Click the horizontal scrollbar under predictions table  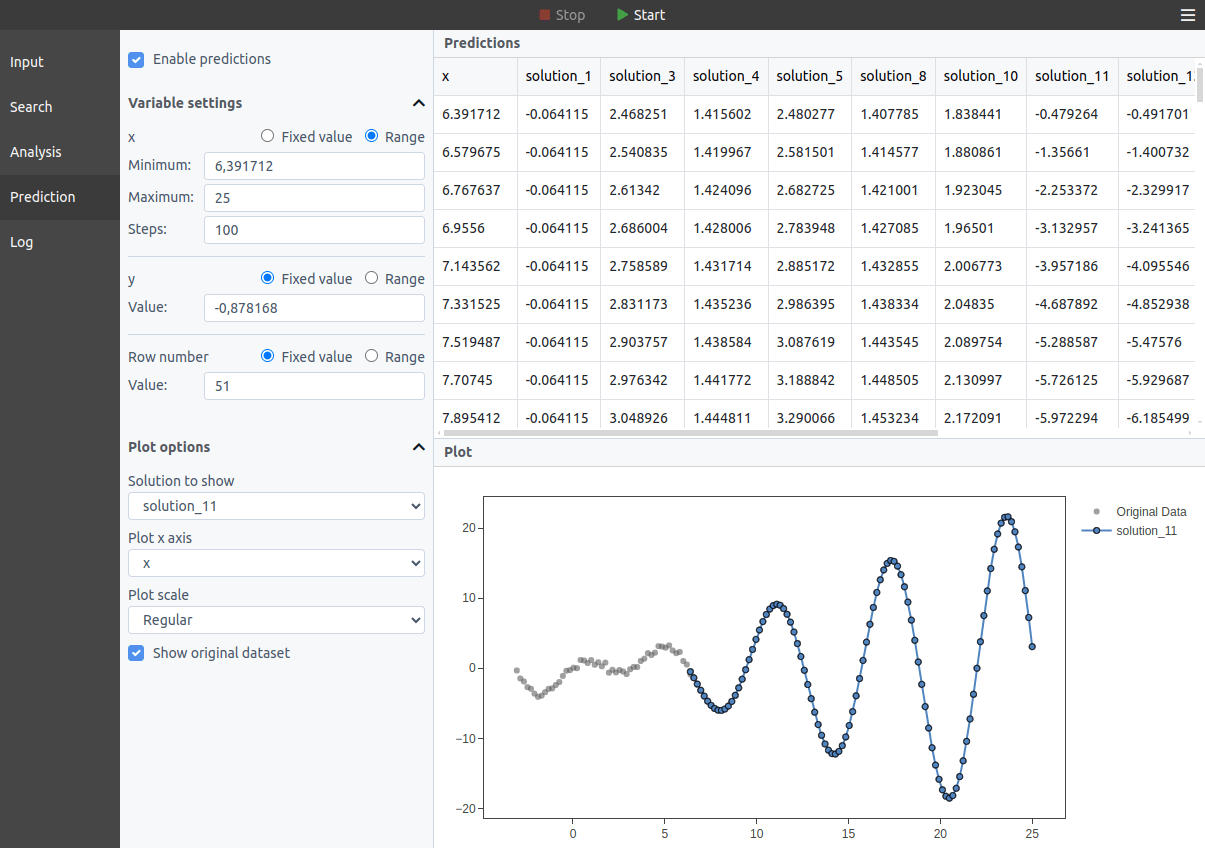click(x=688, y=433)
